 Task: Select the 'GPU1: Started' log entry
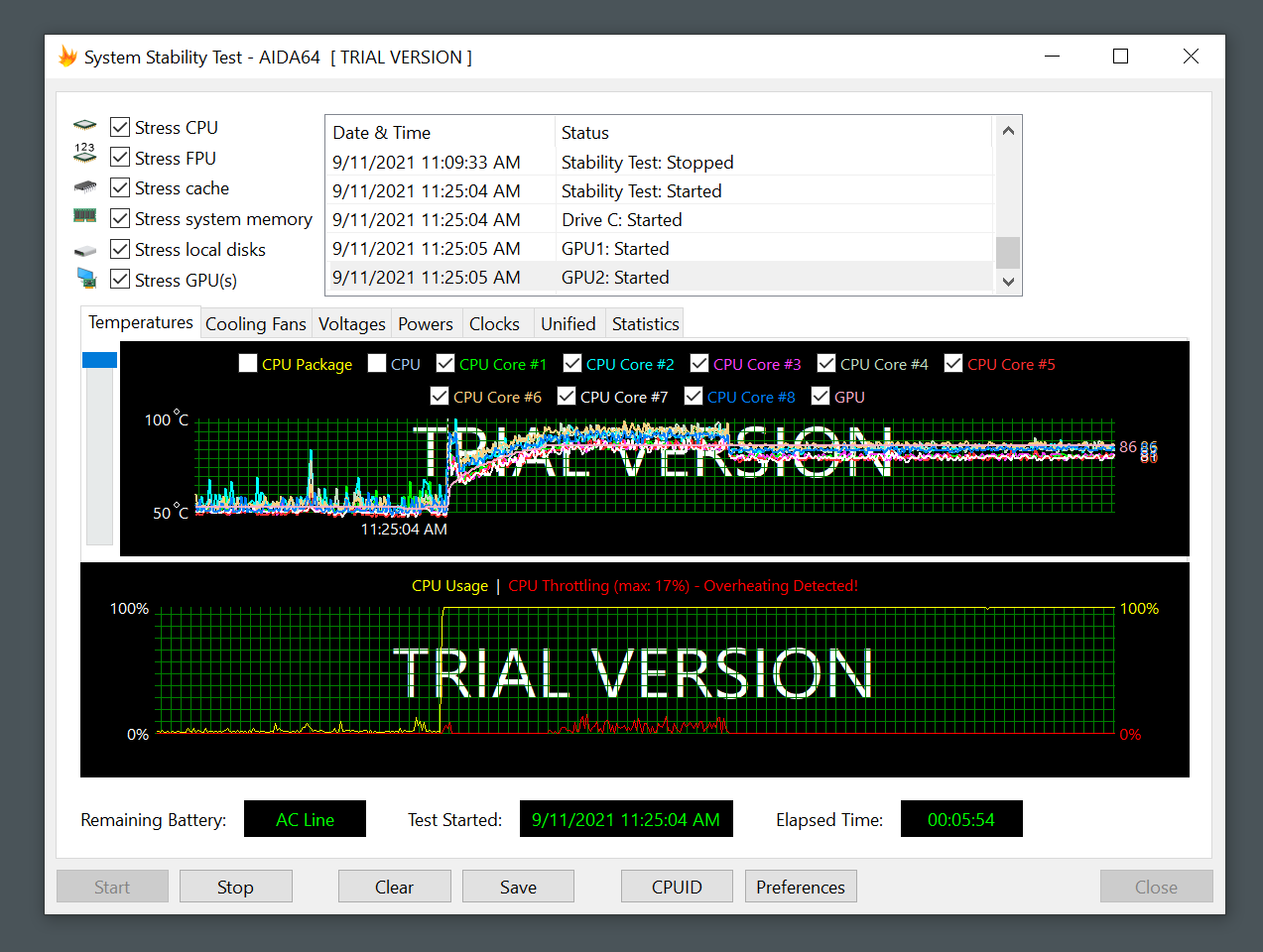(x=660, y=248)
